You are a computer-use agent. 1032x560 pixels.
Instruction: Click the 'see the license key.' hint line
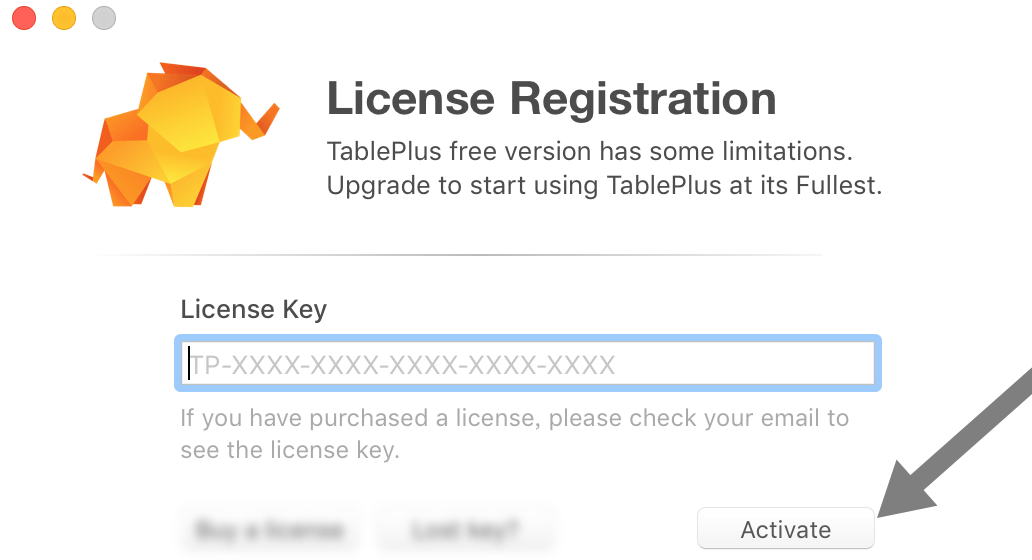coord(290,450)
